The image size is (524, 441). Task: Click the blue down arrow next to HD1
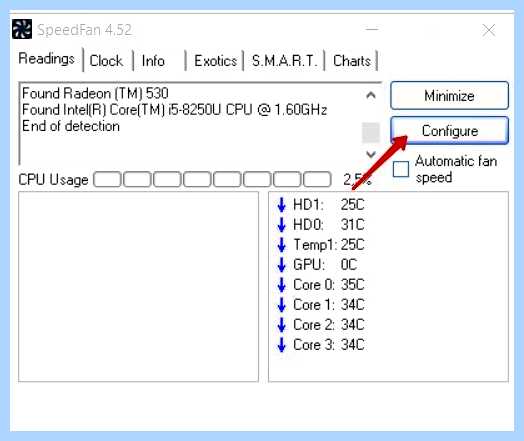click(x=281, y=204)
